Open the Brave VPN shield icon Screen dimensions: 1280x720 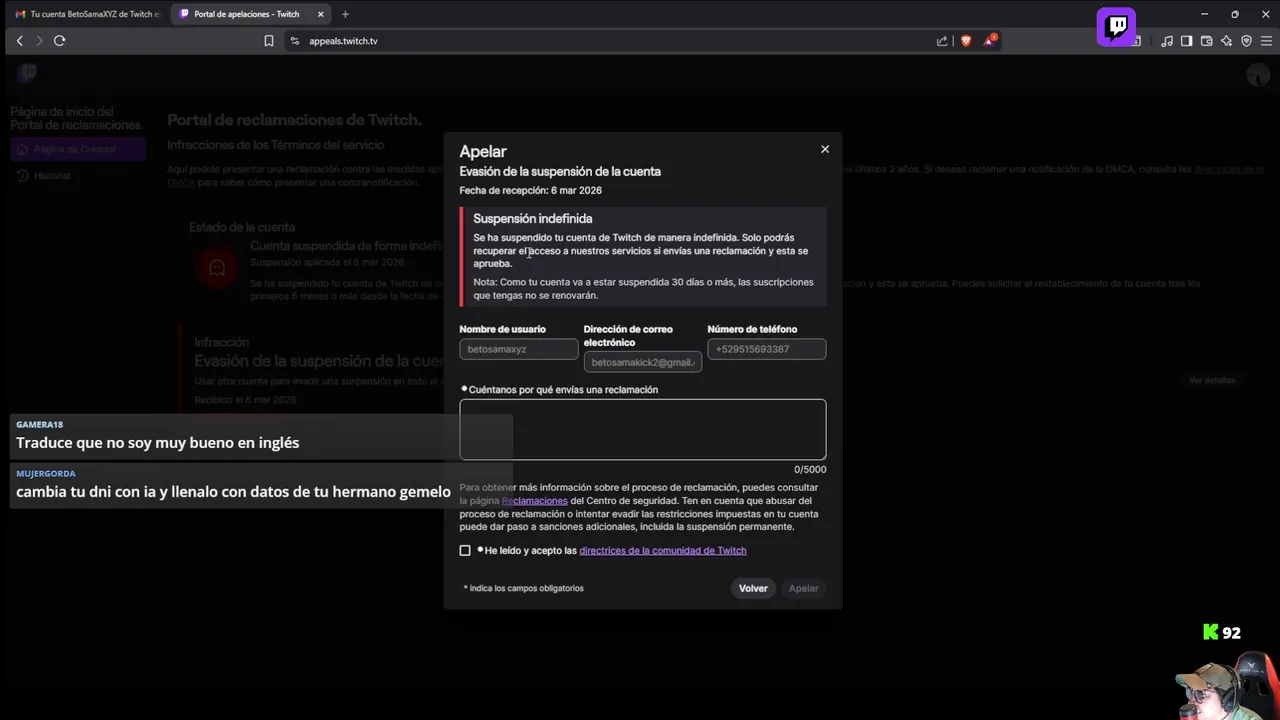[x=1246, y=41]
